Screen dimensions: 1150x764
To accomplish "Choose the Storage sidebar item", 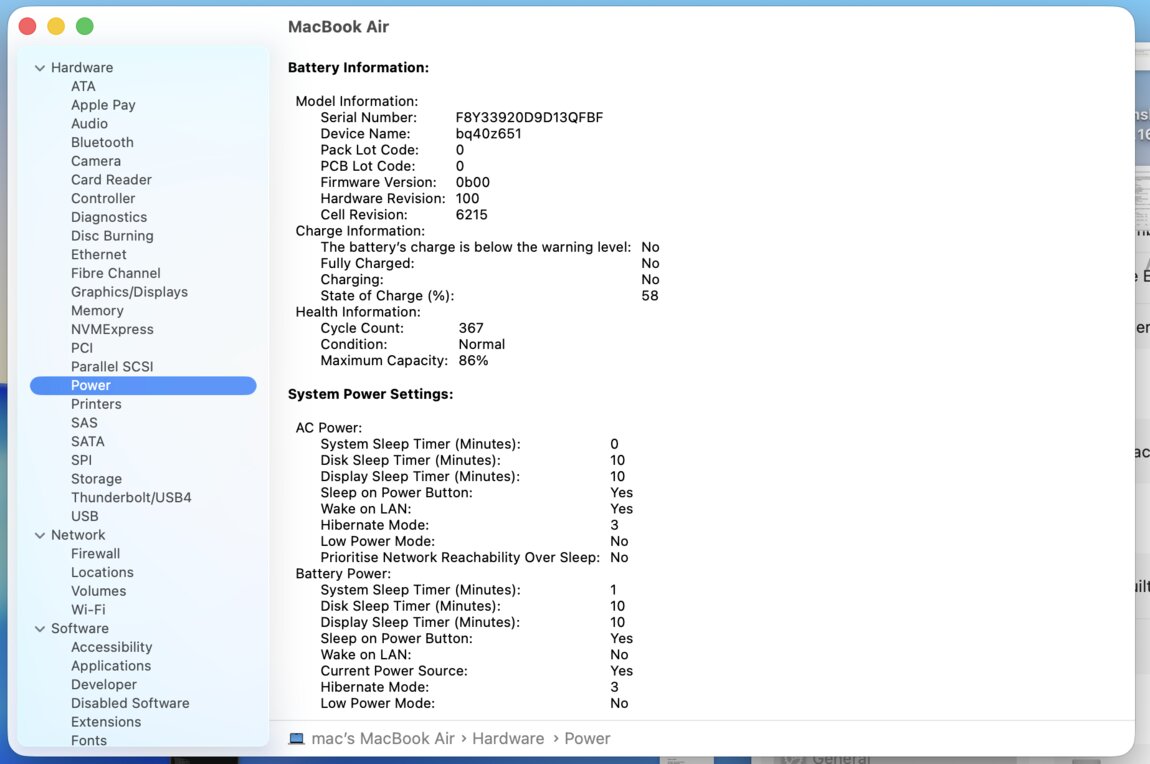I will pos(96,479).
